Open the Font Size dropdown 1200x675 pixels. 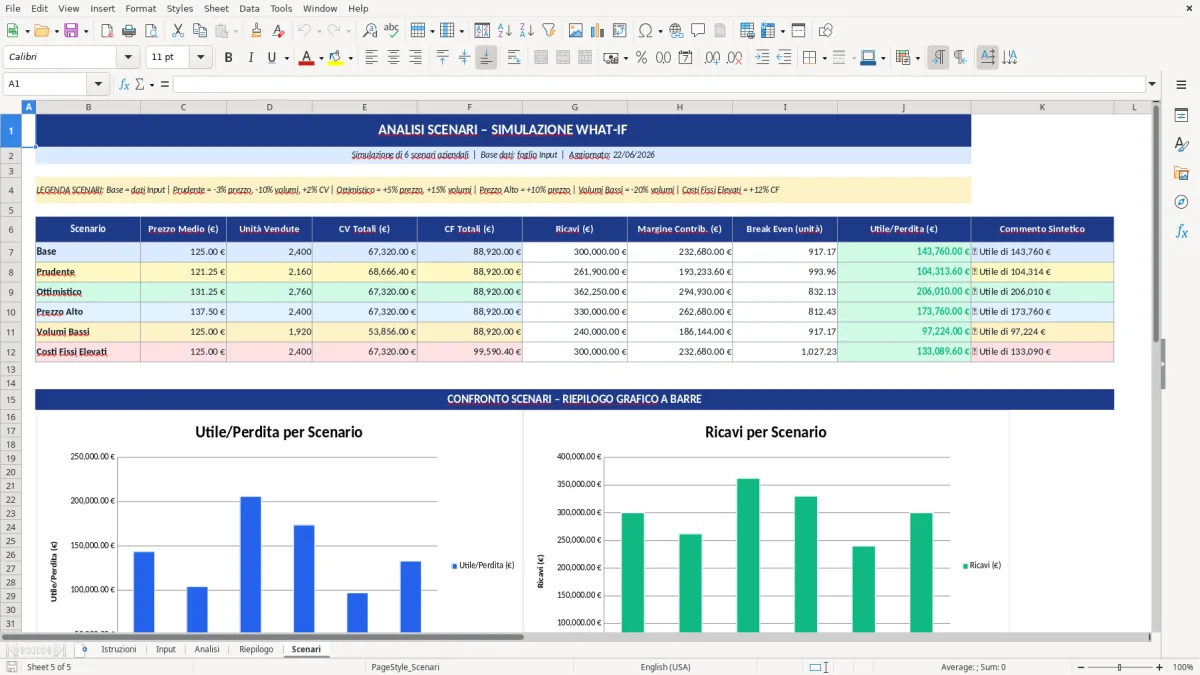pos(200,58)
